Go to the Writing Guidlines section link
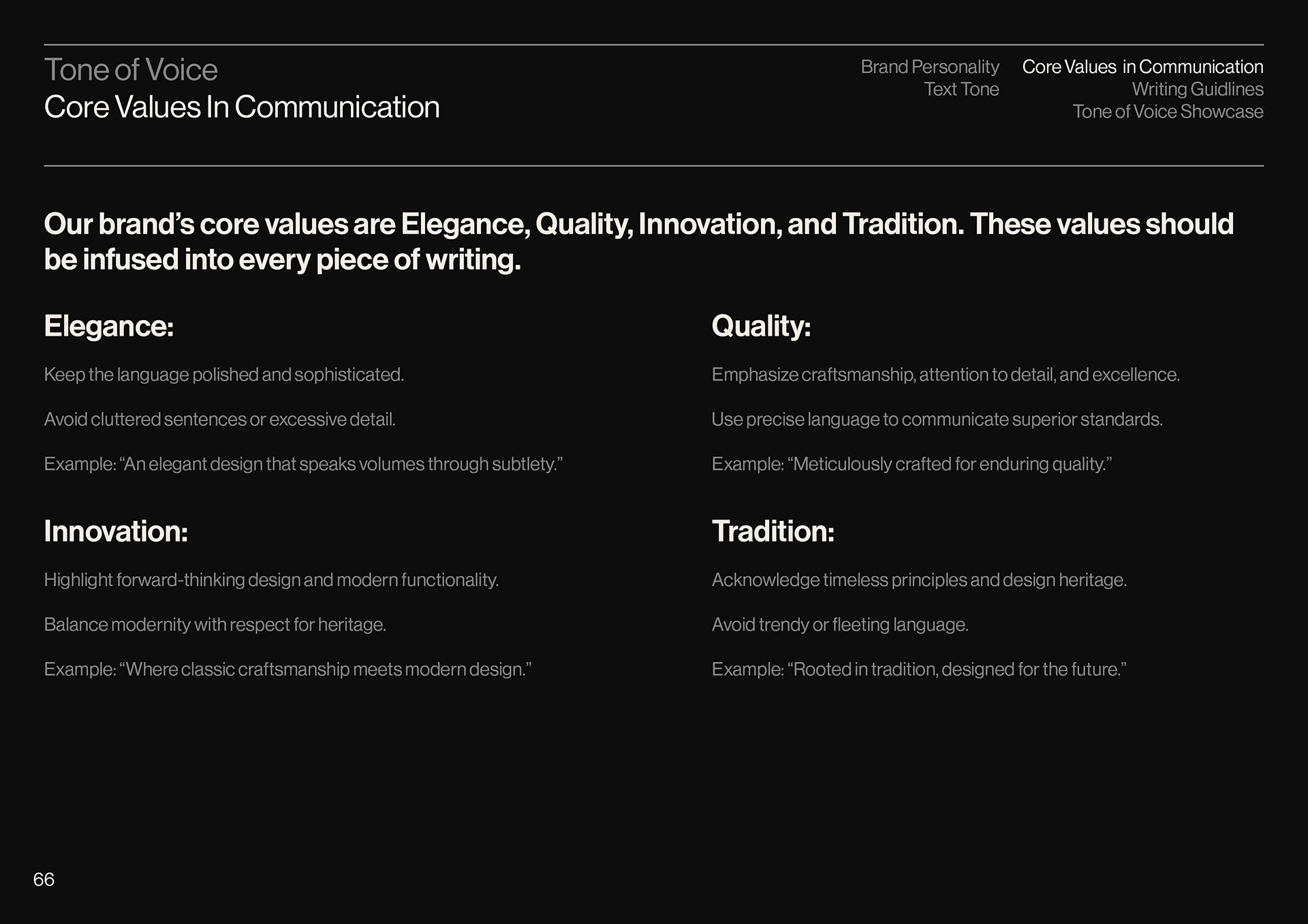This screenshot has width=1308, height=924. 1197,89
